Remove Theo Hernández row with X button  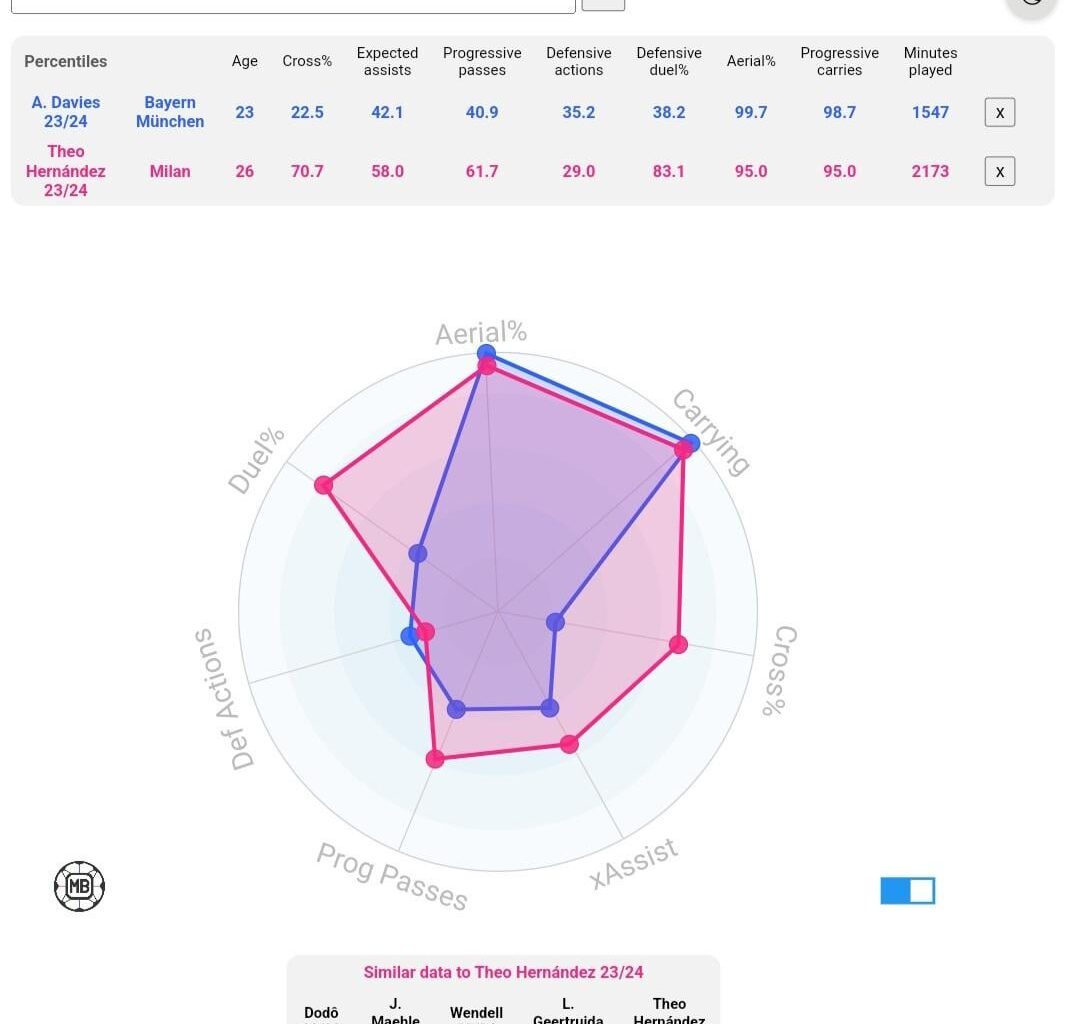click(x=999, y=171)
